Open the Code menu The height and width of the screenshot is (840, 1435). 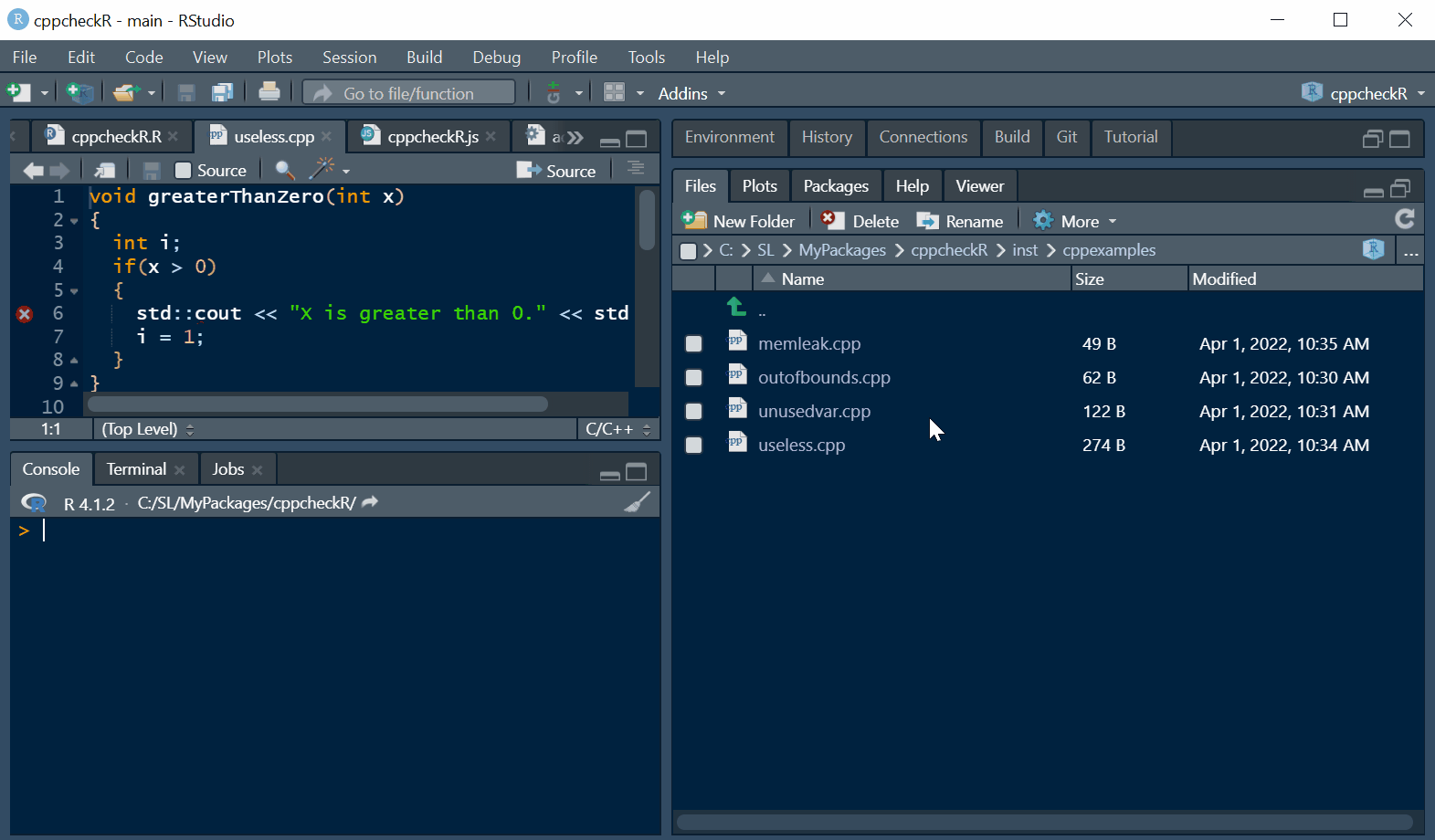coord(144,57)
